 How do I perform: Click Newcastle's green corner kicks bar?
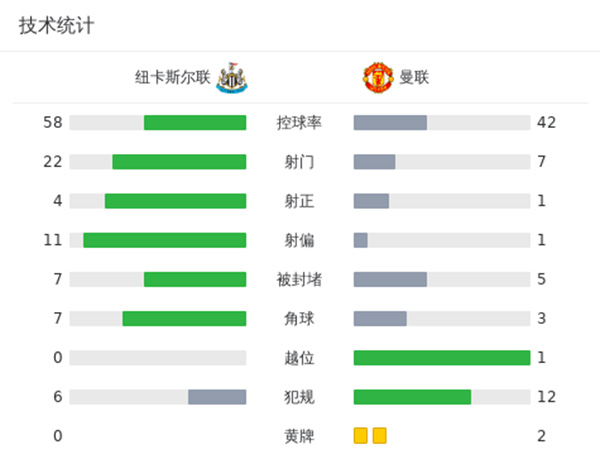[184, 319]
